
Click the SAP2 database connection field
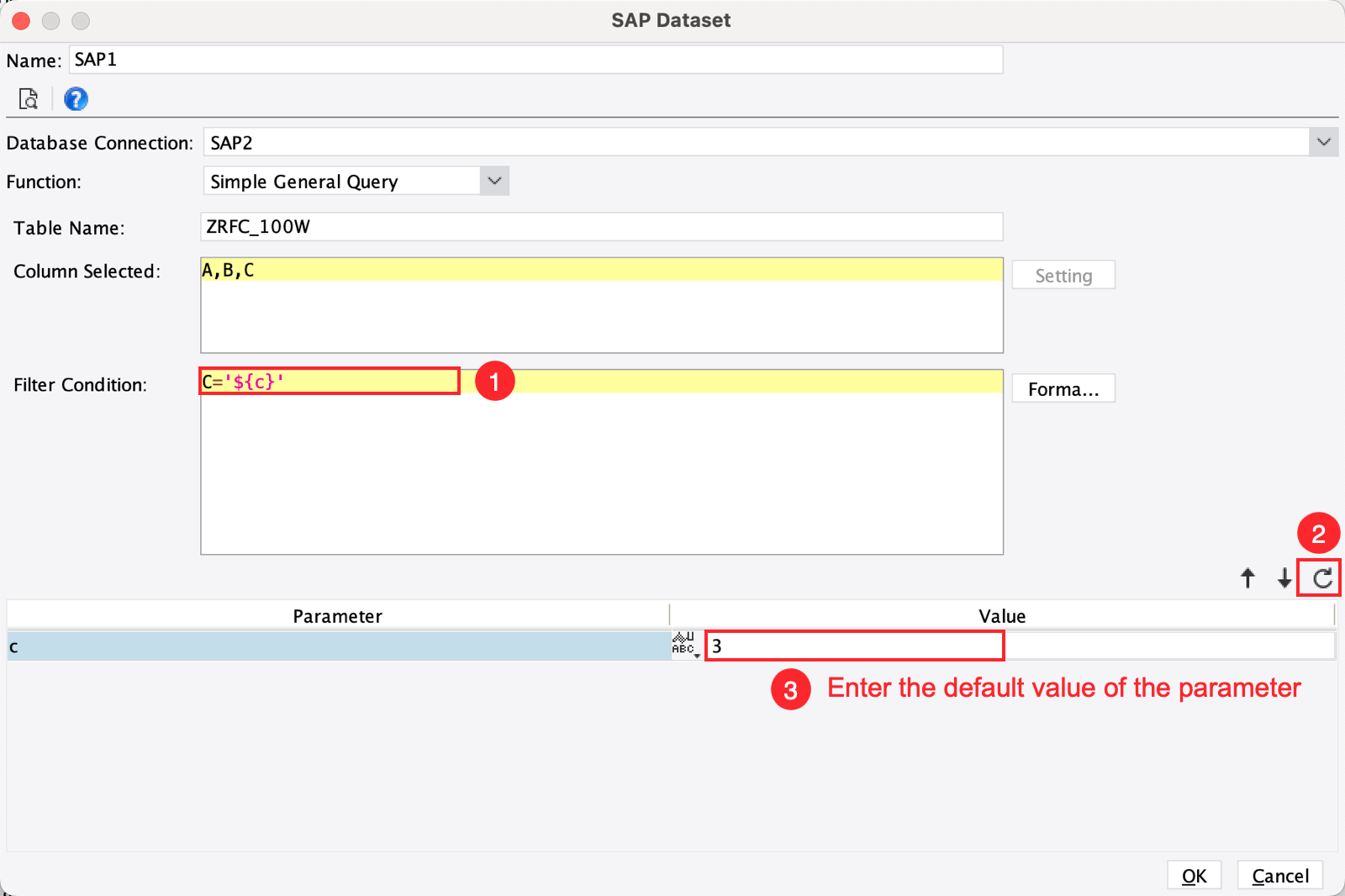point(756,142)
